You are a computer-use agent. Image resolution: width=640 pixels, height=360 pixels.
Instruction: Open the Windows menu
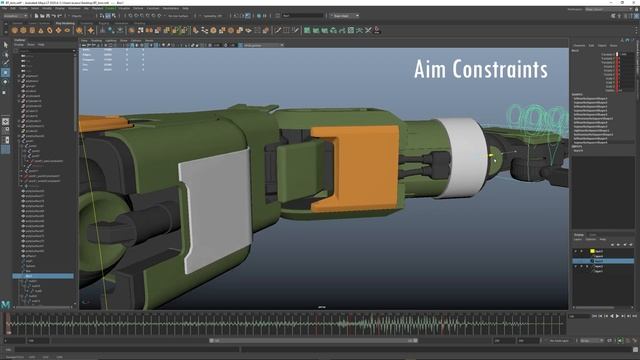[x=74, y=8]
